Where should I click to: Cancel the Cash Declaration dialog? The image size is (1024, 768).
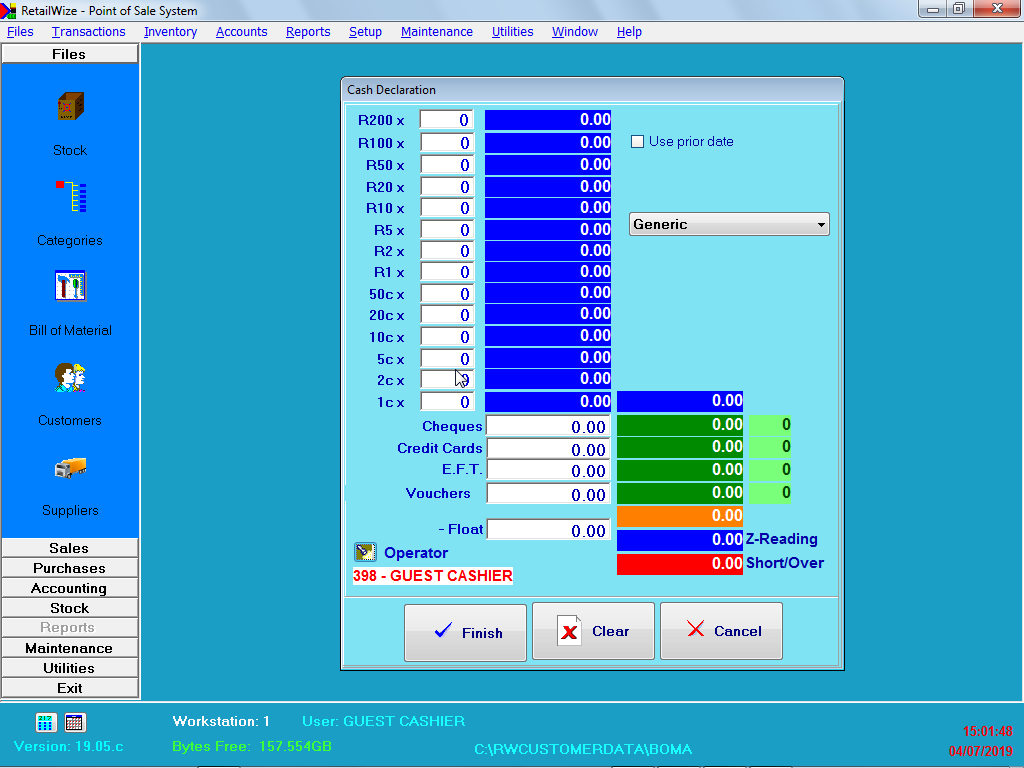pyautogui.click(x=721, y=631)
